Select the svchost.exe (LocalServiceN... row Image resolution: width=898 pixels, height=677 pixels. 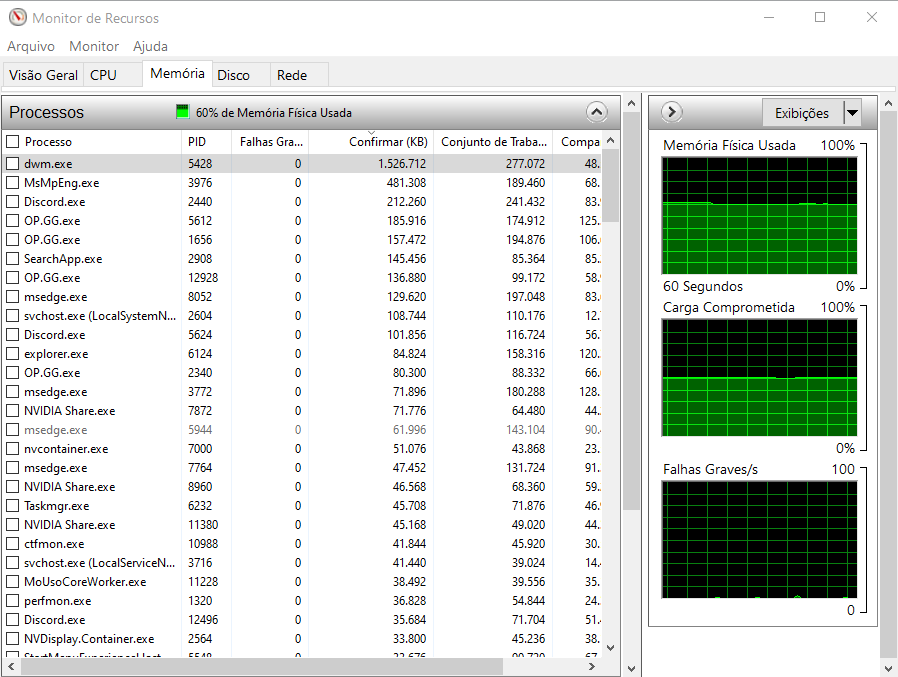pos(304,562)
